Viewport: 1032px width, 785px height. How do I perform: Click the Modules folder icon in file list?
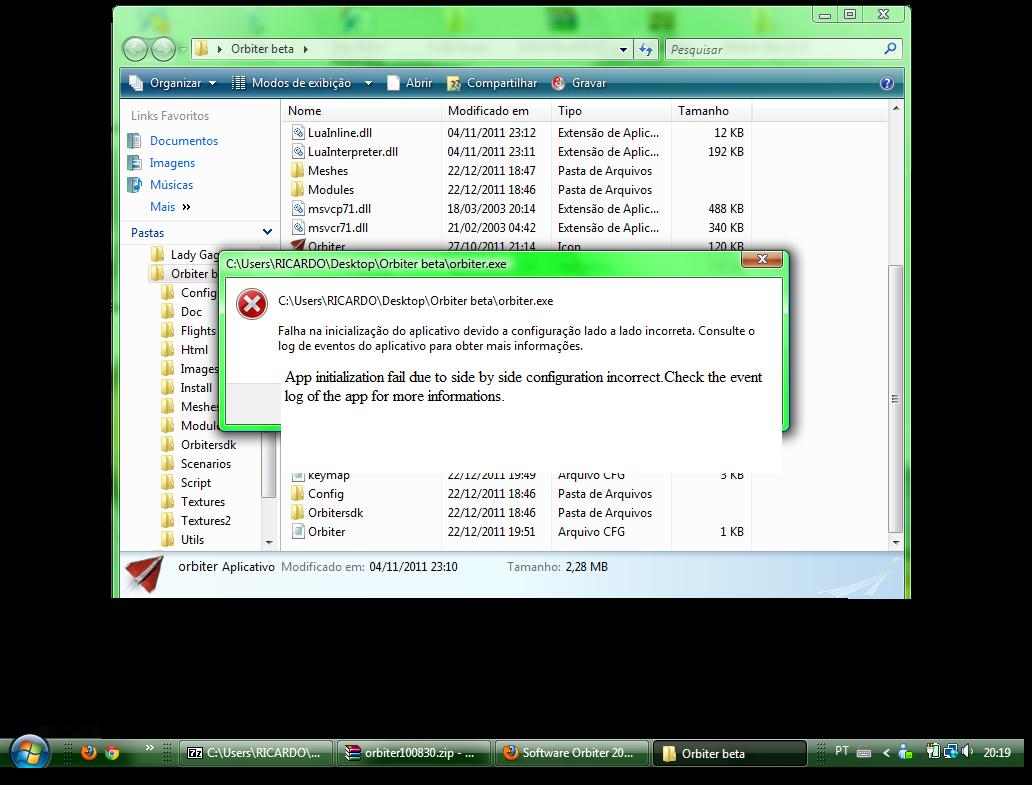298,190
